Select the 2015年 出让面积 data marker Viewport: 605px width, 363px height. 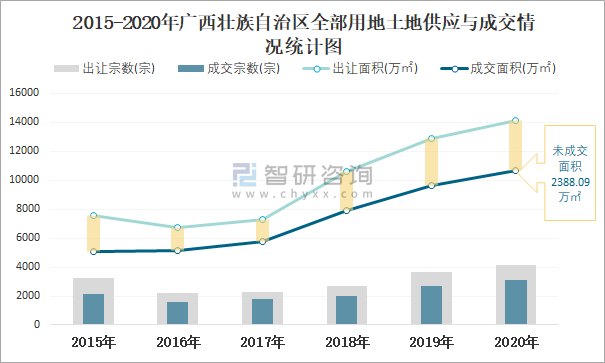coord(93,216)
